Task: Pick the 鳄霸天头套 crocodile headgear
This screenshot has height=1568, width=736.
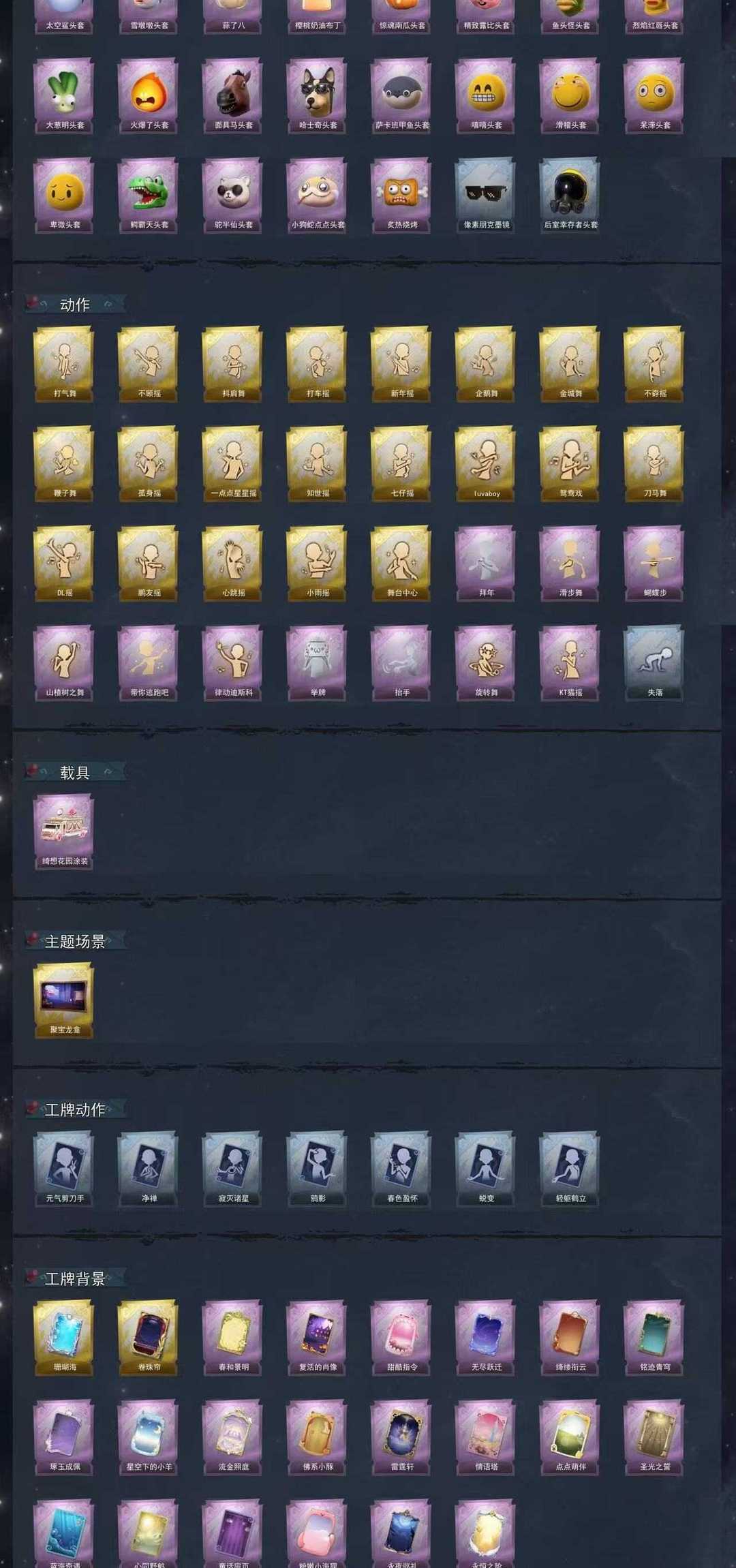Action: (x=149, y=195)
